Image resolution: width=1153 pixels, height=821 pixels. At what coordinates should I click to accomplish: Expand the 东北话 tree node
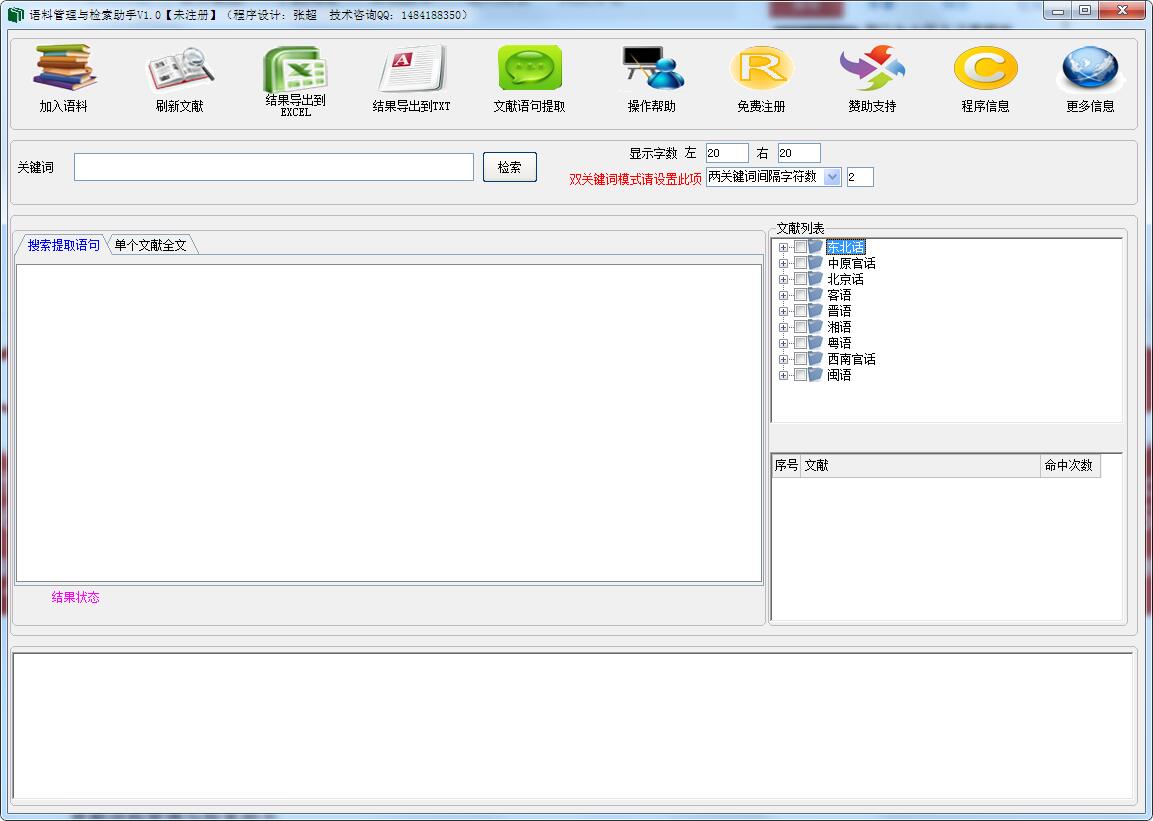click(x=783, y=248)
